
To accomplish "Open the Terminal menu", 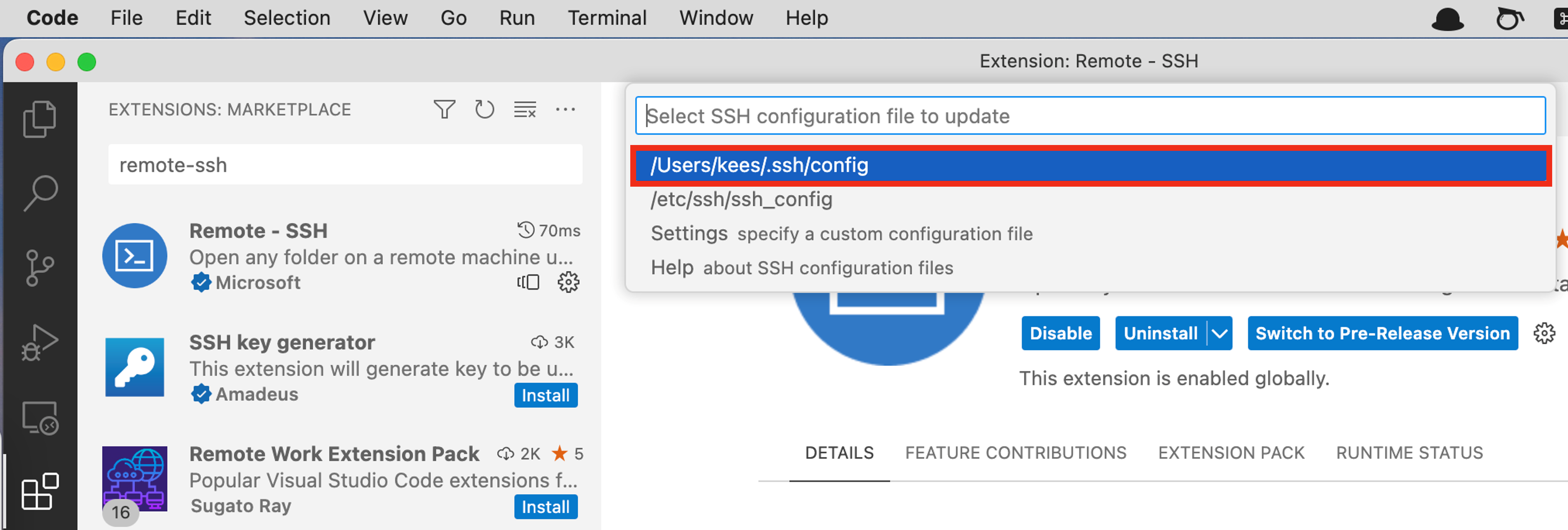I will (607, 18).
